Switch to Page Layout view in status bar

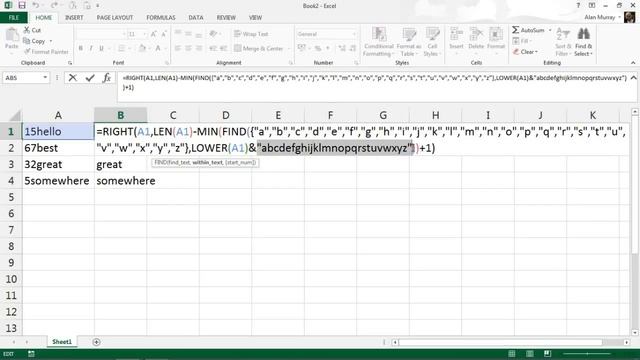pos(530,353)
